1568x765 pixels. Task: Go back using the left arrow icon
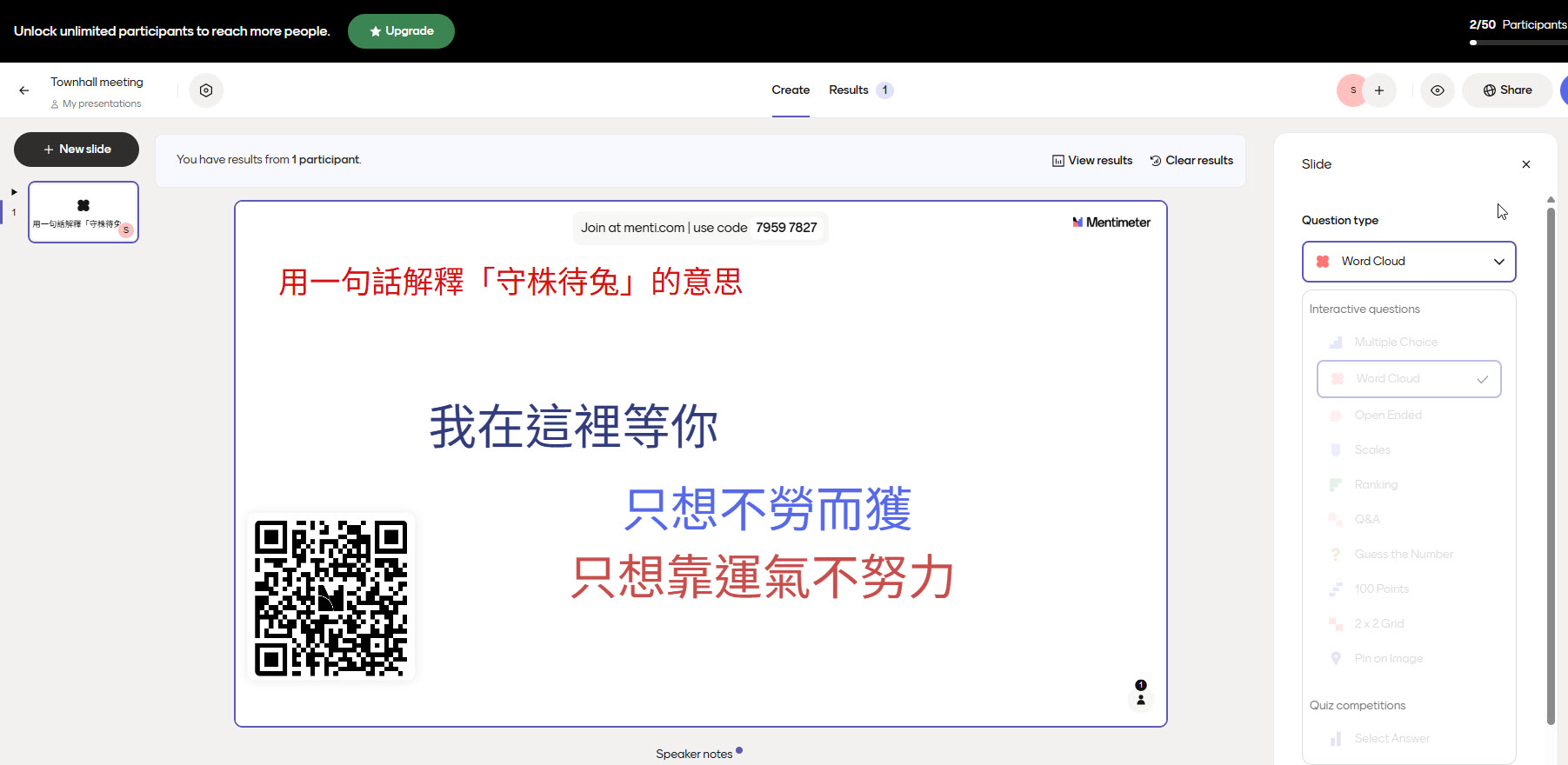coord(24,90)
